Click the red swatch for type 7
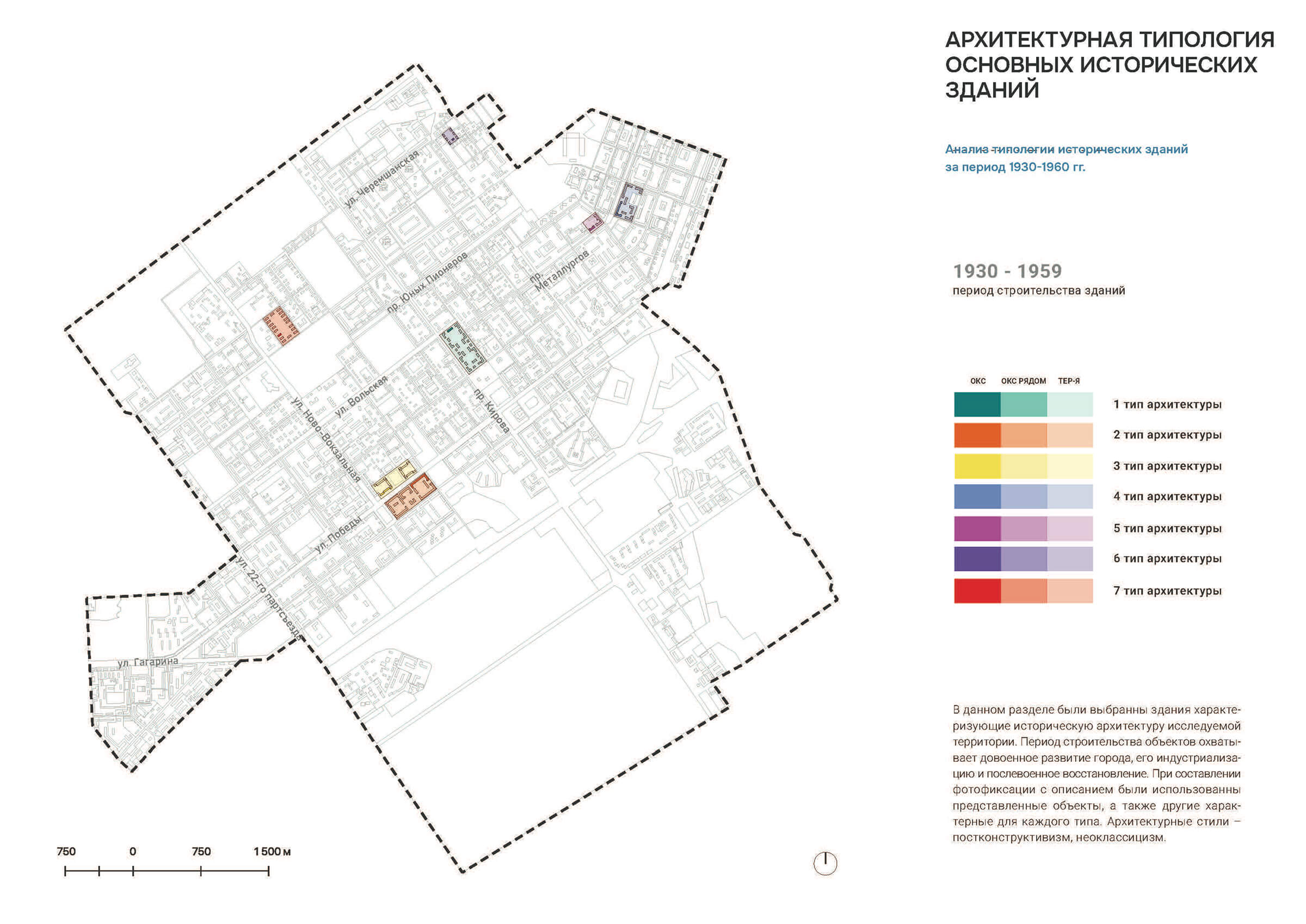Image resolution: width=1306 pixels, height=924 pixels. coord(977,590)
